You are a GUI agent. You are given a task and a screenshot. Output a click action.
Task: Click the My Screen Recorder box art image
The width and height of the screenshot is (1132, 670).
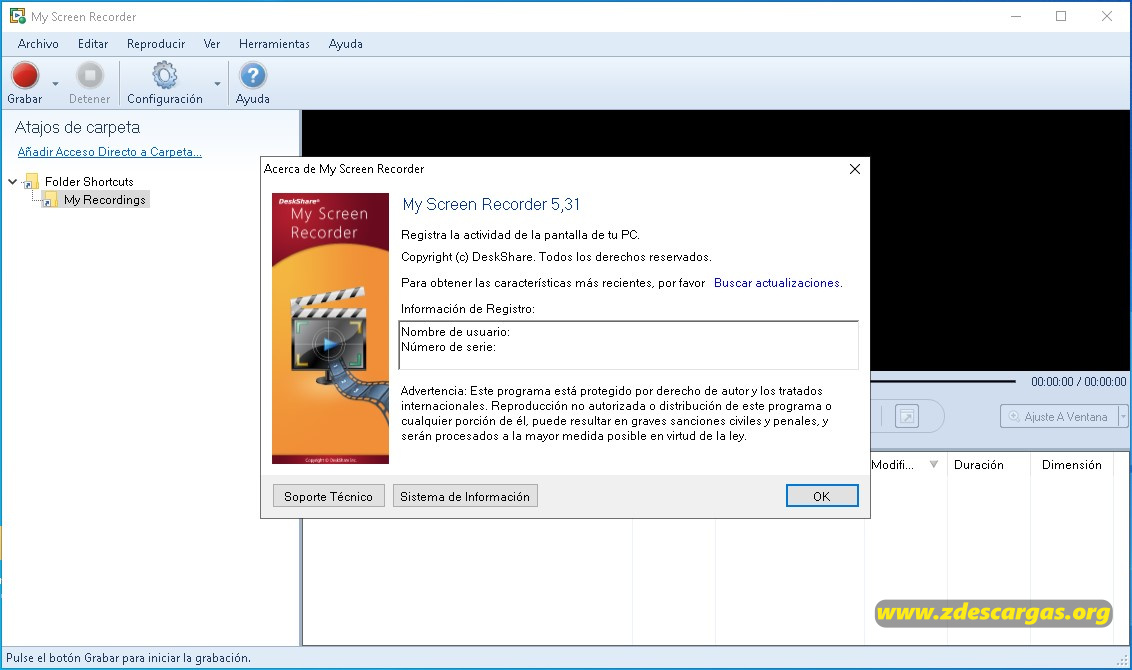(331, 329)
